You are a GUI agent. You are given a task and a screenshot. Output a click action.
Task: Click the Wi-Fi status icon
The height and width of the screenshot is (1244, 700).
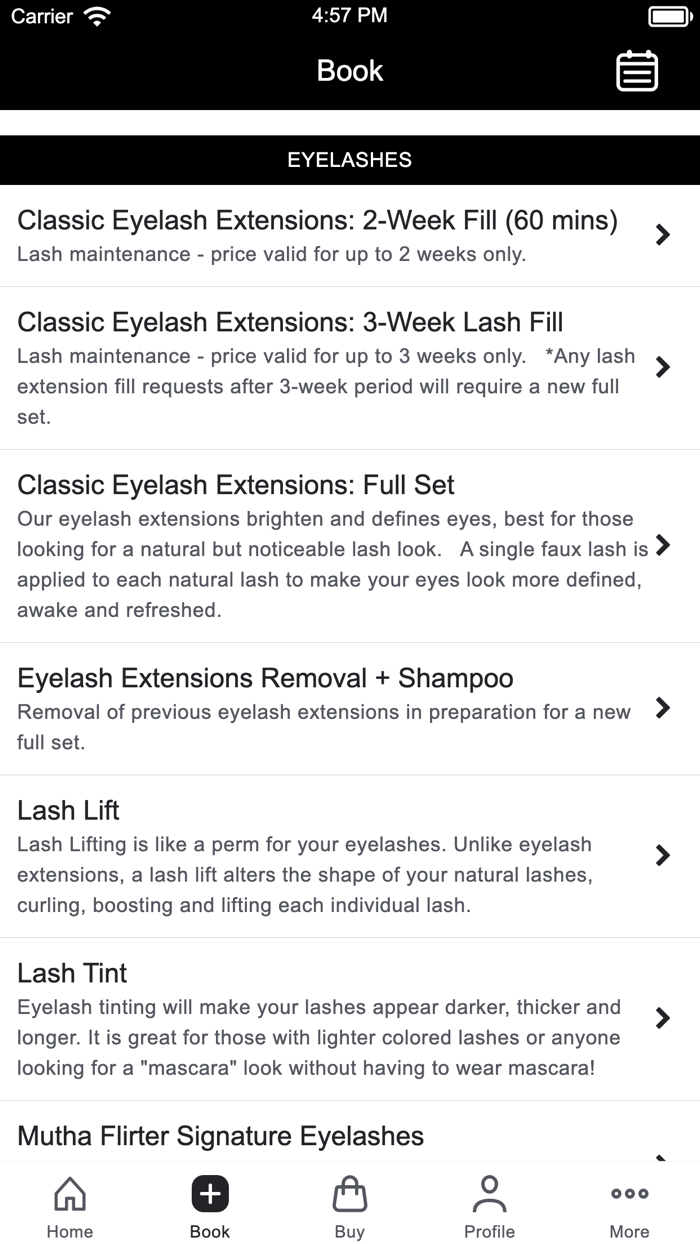coord(98,16)
